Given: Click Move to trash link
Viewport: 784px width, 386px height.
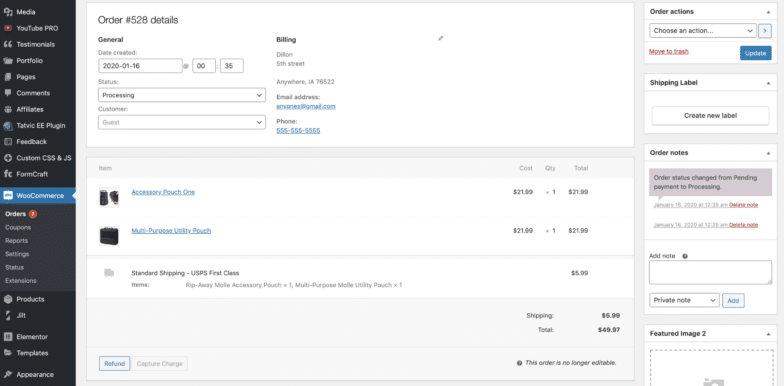Looking at the screenshot, I should point(668,52).
